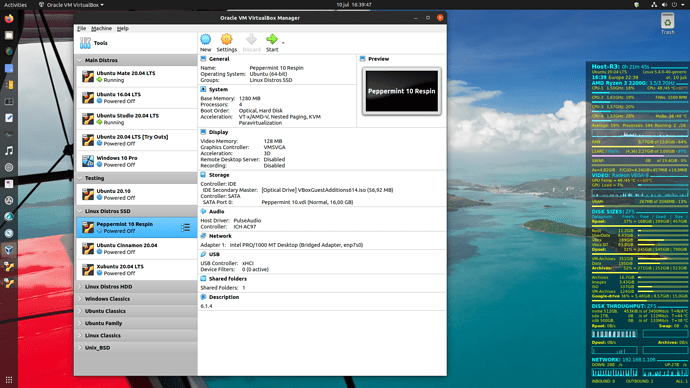This screenshot has width=690, height=388.
Task: Click the Network section icon
Action: 203,236
